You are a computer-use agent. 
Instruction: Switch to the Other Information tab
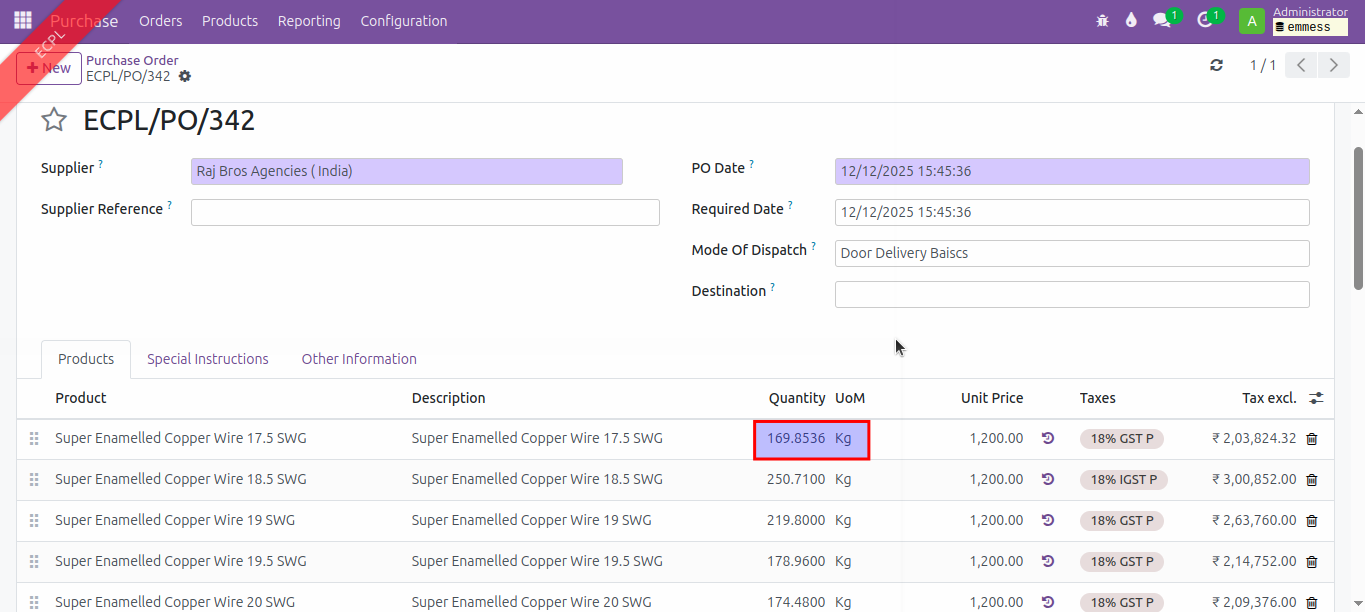[359, 359]
